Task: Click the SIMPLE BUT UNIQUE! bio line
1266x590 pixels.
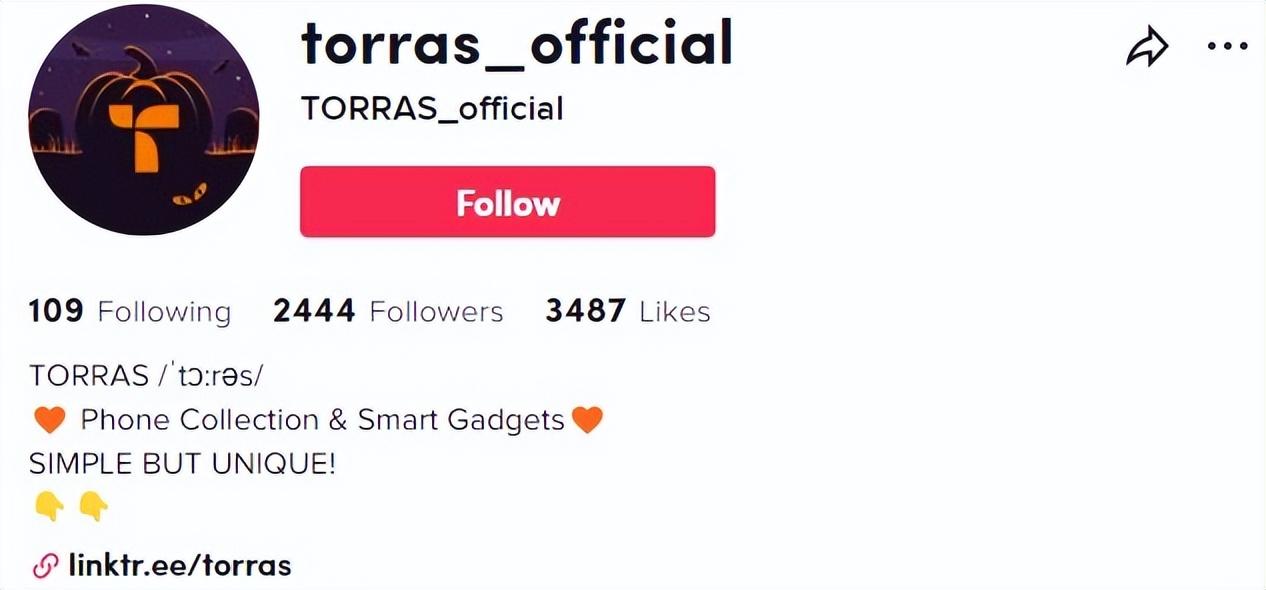Action: (x=183, y=464)
